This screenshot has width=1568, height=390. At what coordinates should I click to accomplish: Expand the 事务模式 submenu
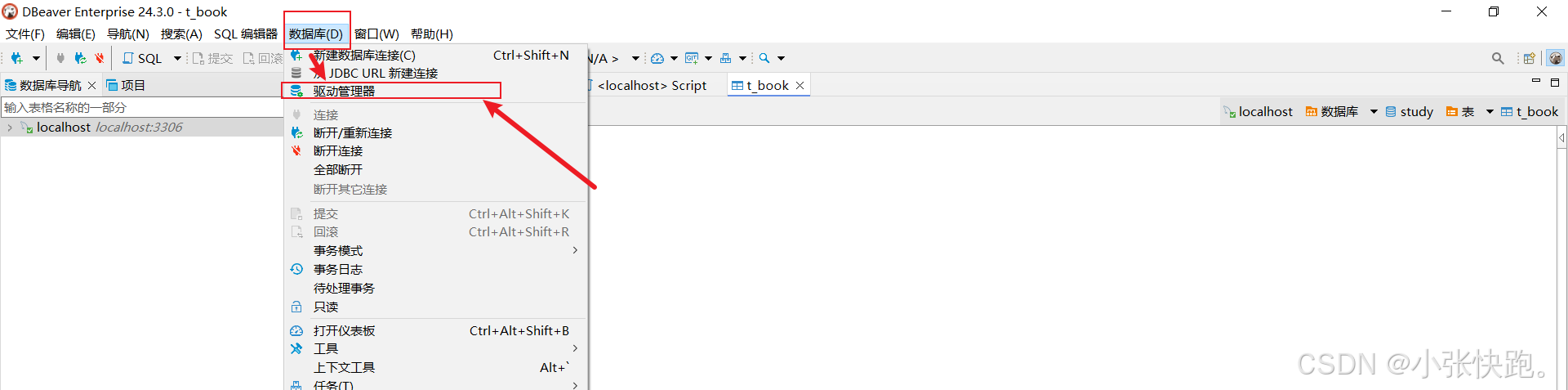[x=435, y=250]
